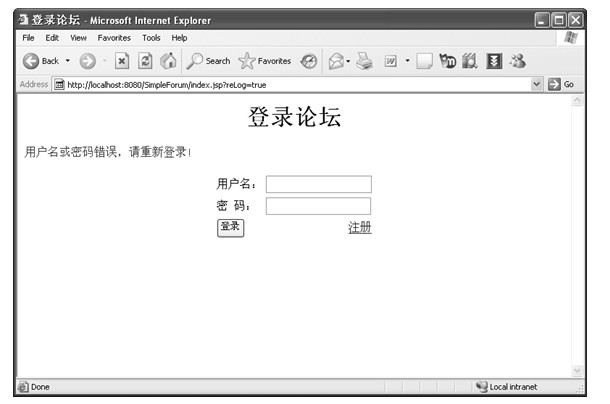The height and width of the screenshot is (404, 610).
Task: Click the Mail toolbar icon
Action: 337,61
